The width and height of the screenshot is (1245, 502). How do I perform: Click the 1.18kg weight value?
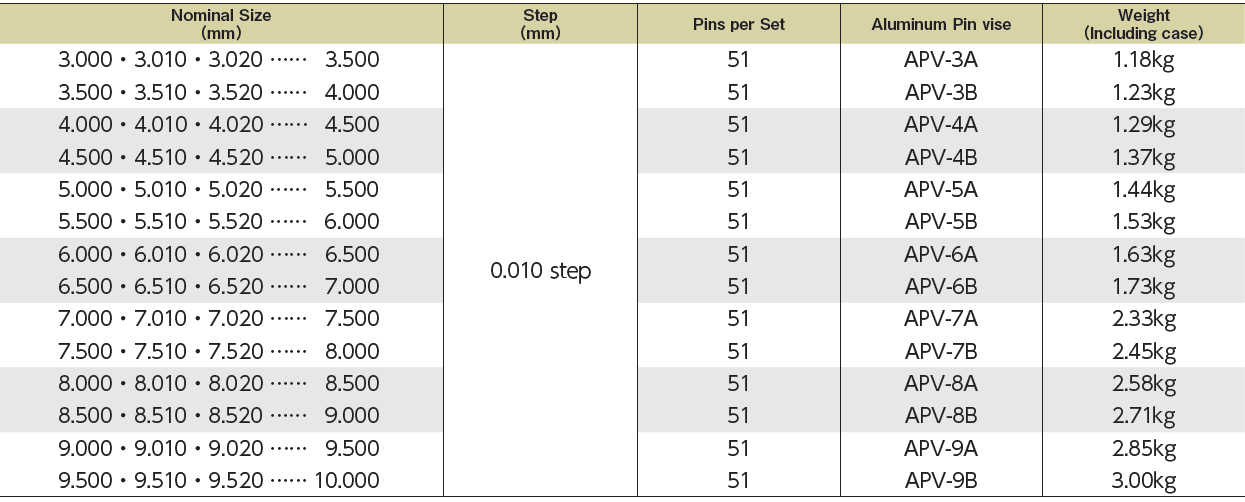click(1144, 60)
